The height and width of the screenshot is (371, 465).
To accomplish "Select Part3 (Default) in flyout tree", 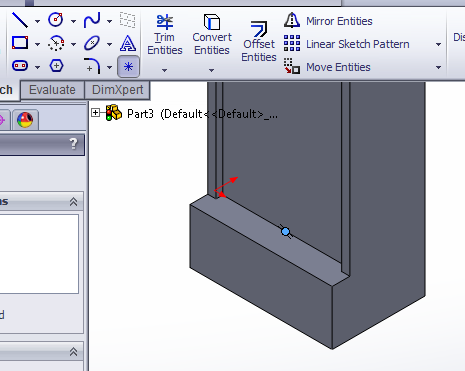I will [191, 114].
